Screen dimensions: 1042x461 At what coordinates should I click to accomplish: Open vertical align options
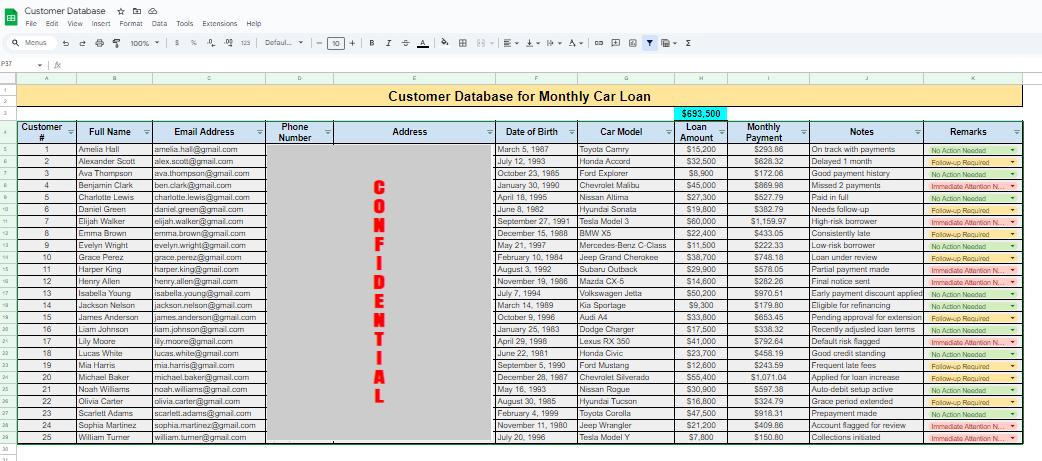(532, 43)
